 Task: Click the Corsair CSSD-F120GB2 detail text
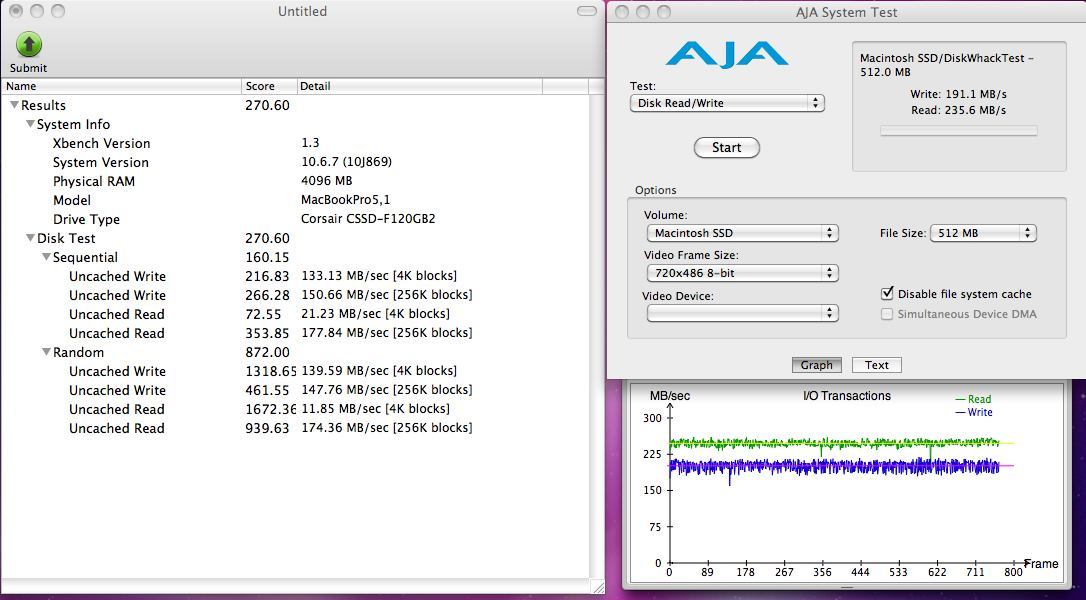tap(368, 219)
